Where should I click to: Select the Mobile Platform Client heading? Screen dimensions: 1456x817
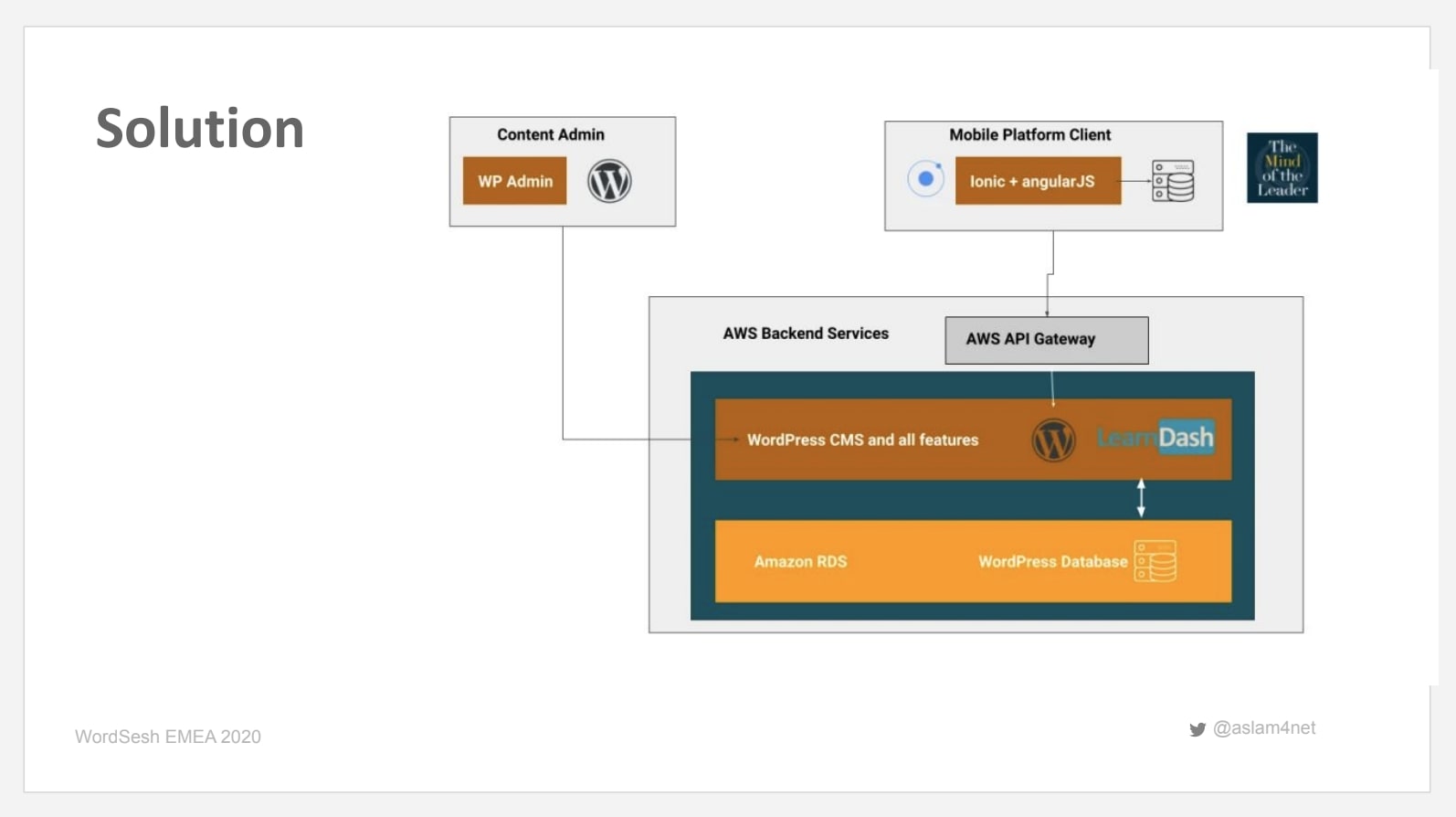pos(1029,134)
